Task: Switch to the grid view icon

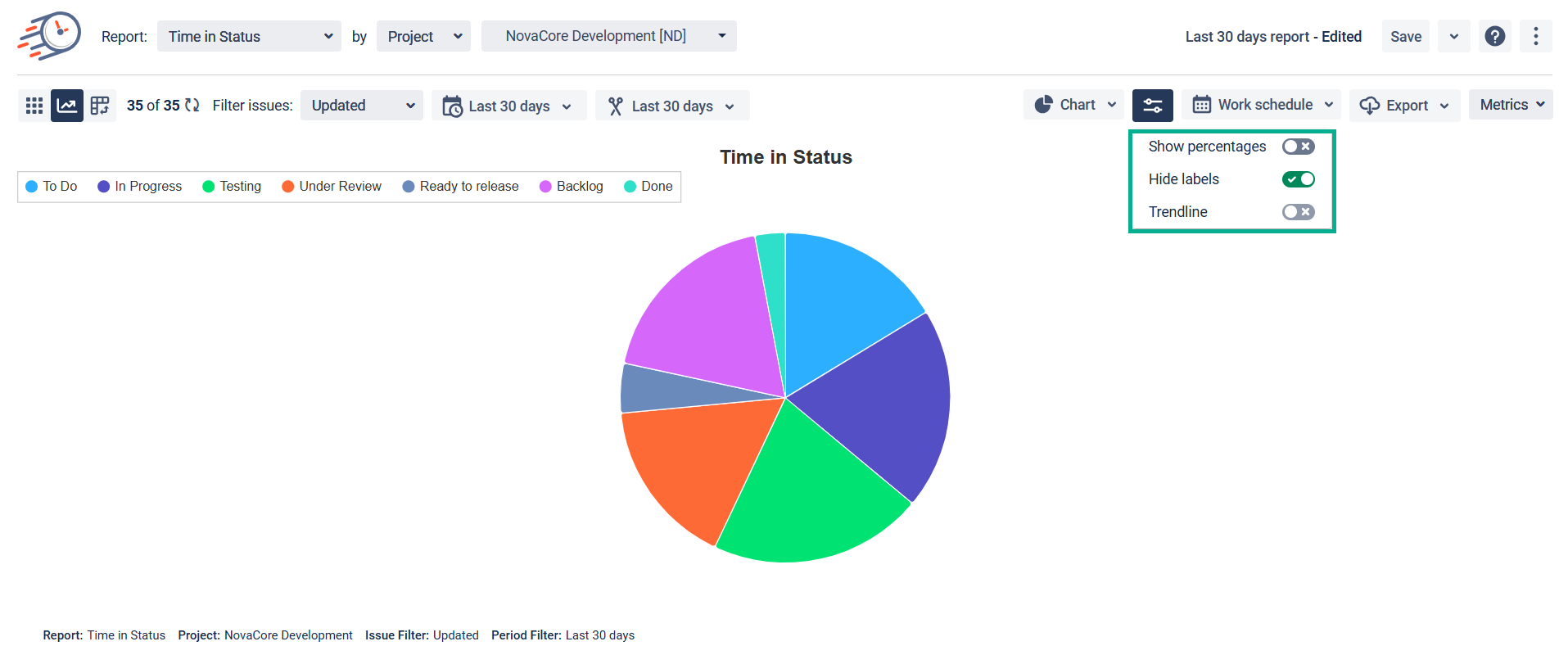Action: [x=34, y=106]
